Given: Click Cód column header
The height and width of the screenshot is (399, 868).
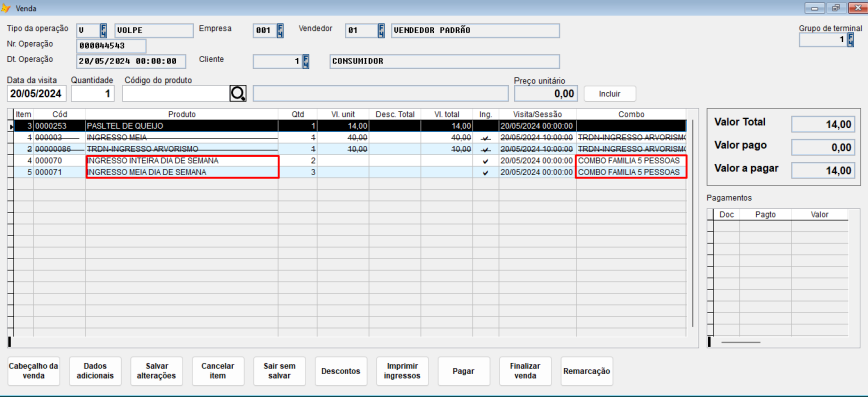Looking at the screenshot, I should click(x=59, y=114).
